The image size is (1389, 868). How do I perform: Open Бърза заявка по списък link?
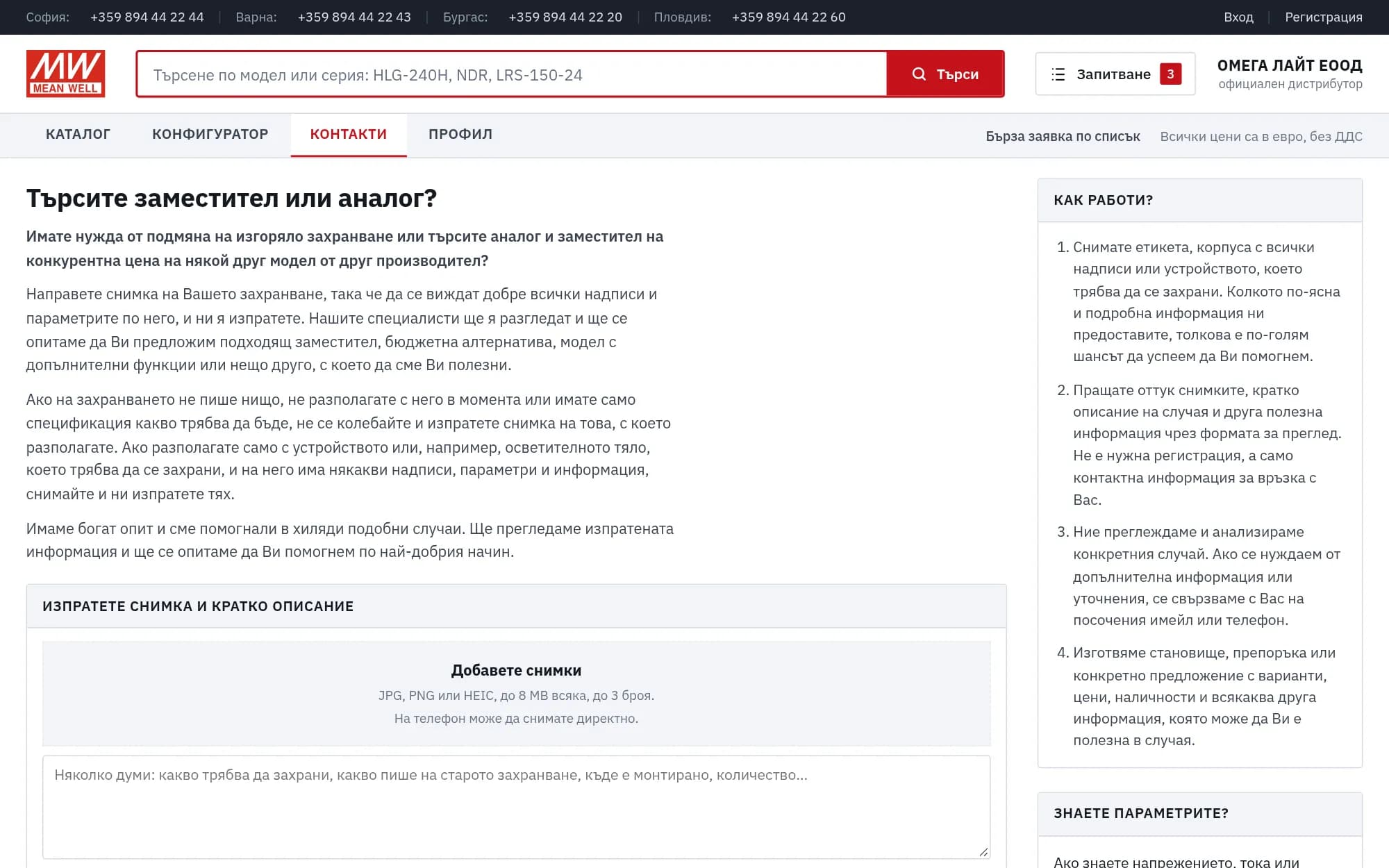[1063, 136]
